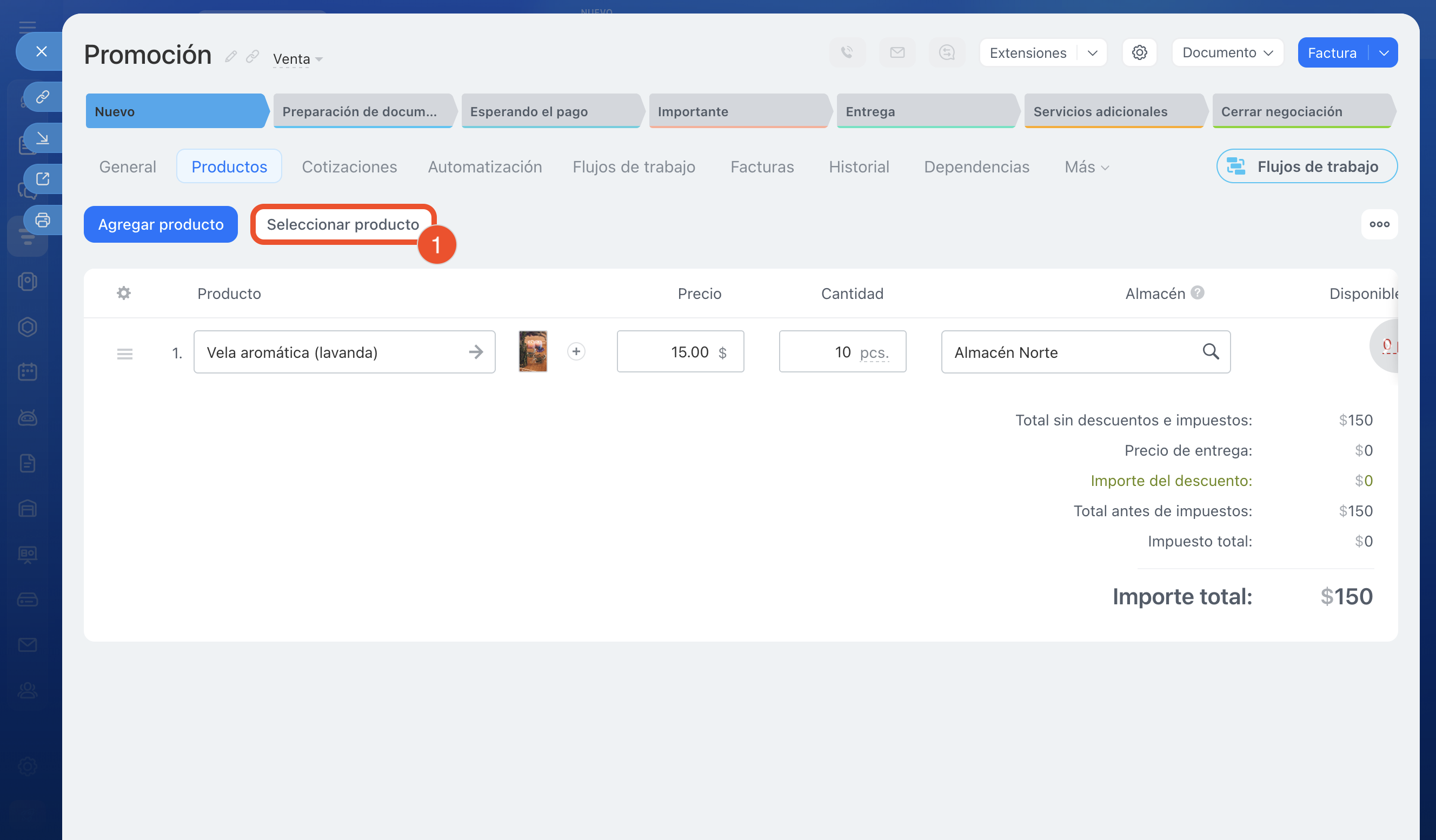Click the plus icon beside product thumbnail
The width and height of the screenshot is (1436, 840).
[x=576, y=351]
